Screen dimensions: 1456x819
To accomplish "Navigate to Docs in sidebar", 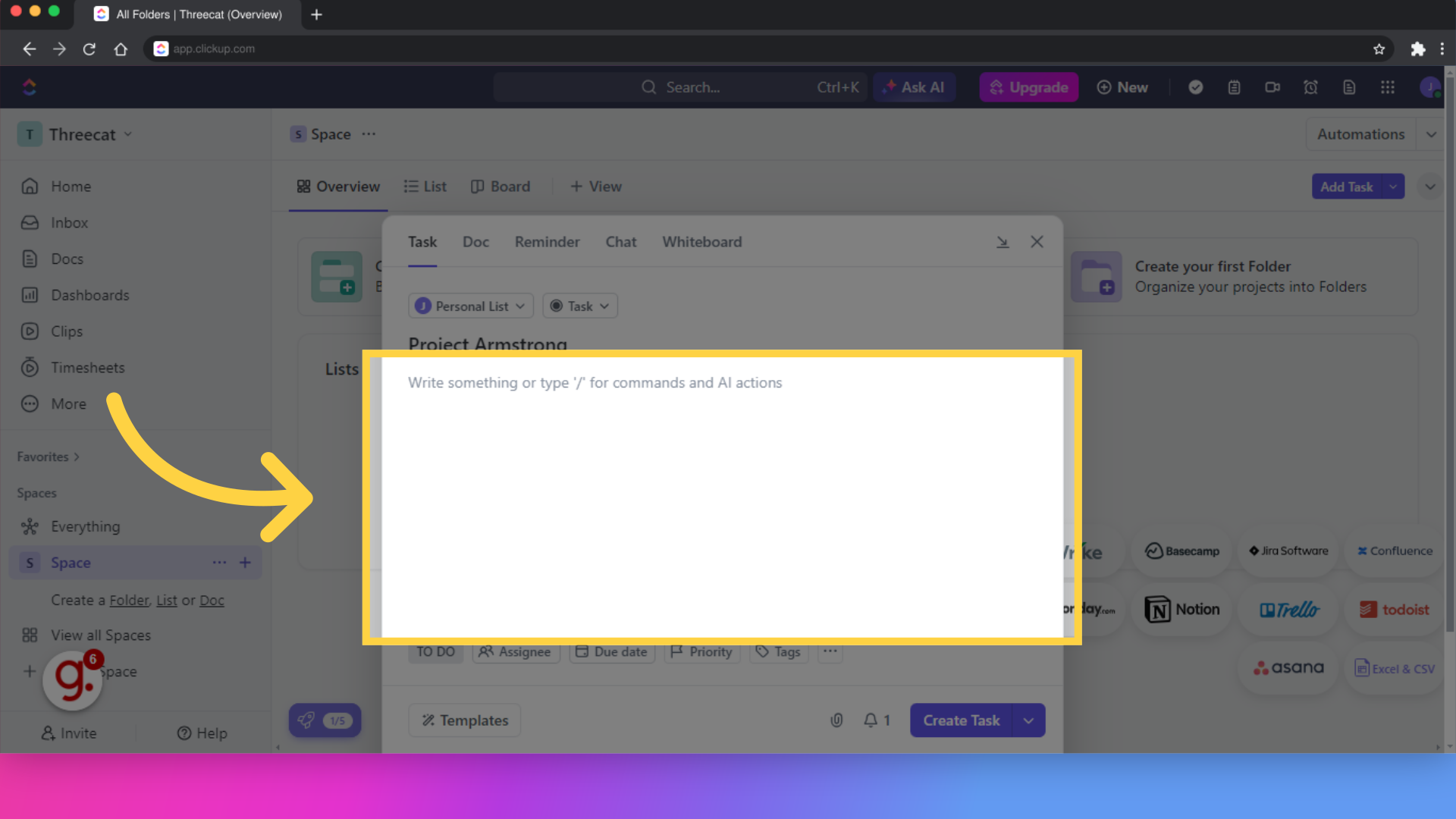I will [66, 258].
